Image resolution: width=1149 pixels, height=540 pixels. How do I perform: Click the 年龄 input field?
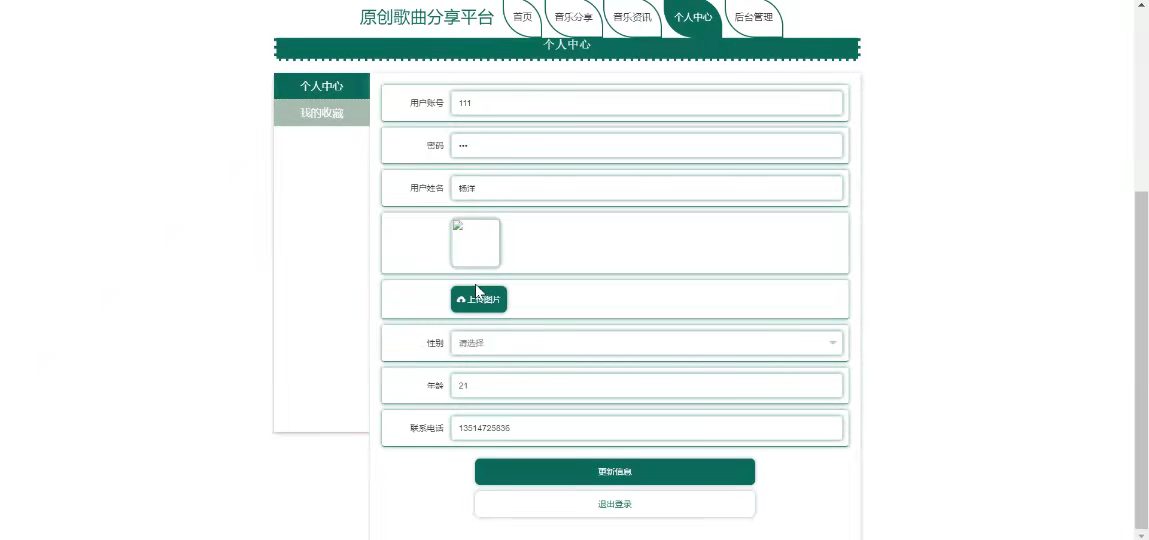click(x=646, y=385)
